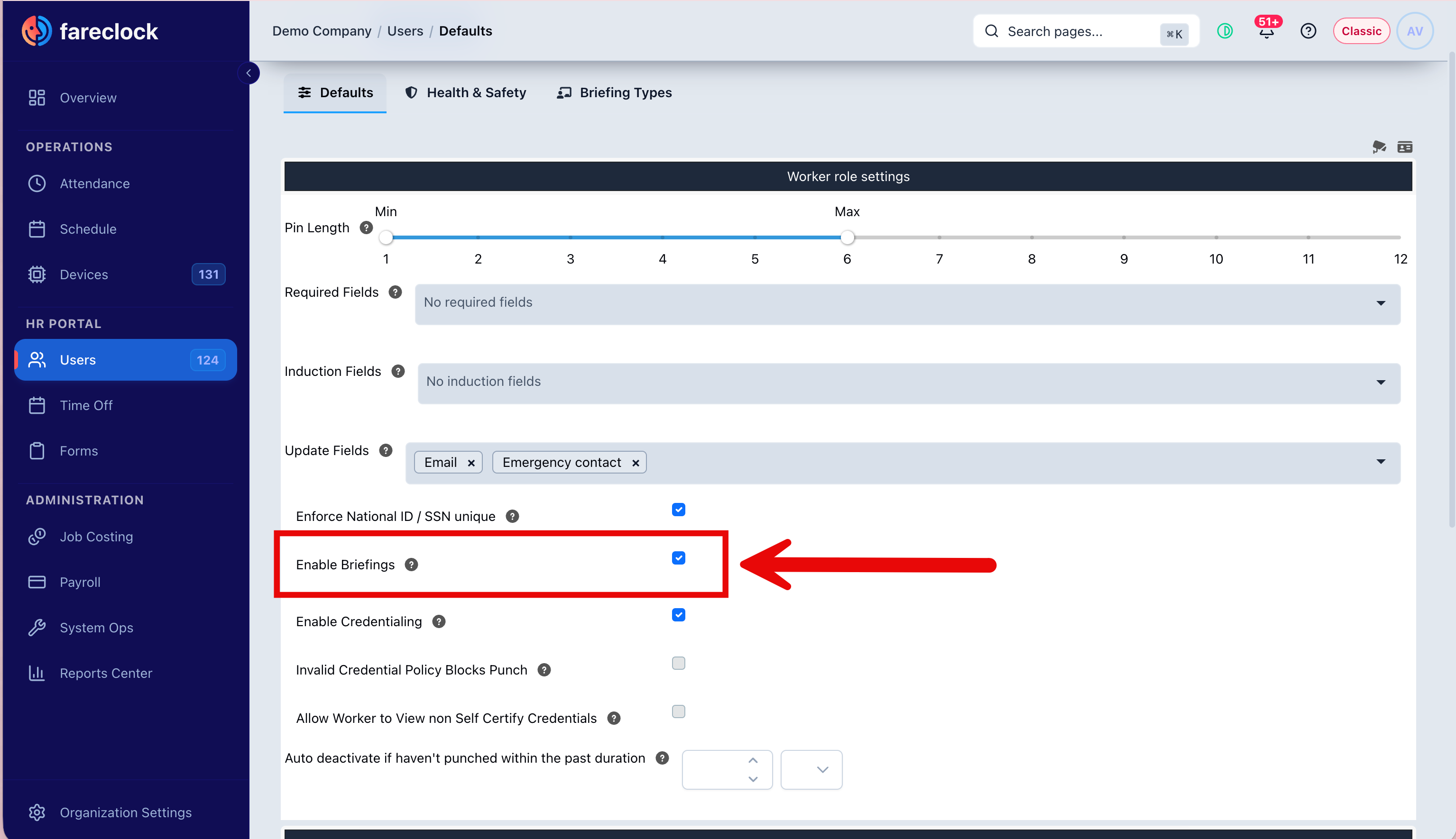Image resolution: width=1456 pixels, height=839 pixels.
Task: Click the Enable Briefings help icon
Action: 411,565
